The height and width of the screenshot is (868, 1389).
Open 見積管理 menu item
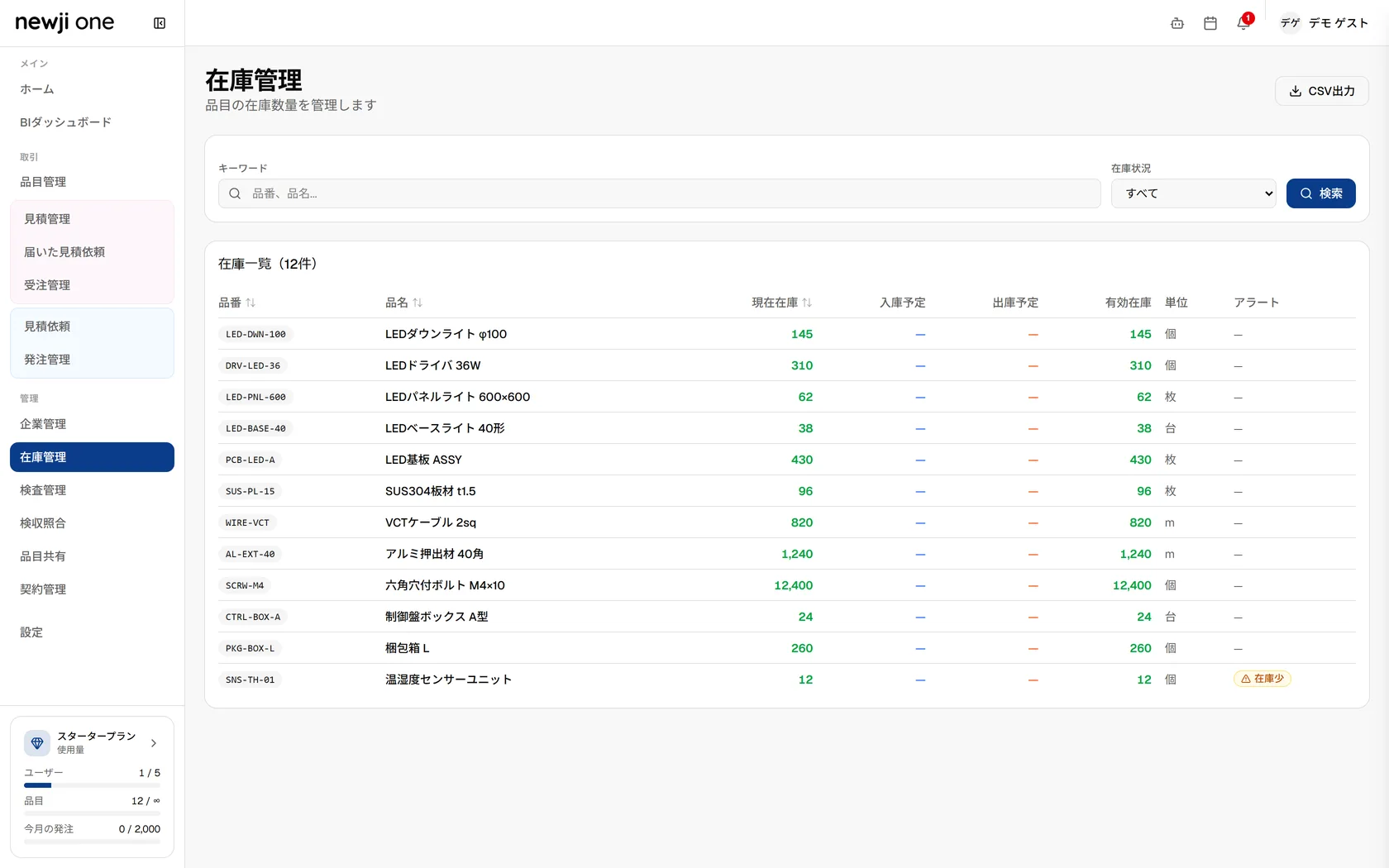tap(92, 219)
